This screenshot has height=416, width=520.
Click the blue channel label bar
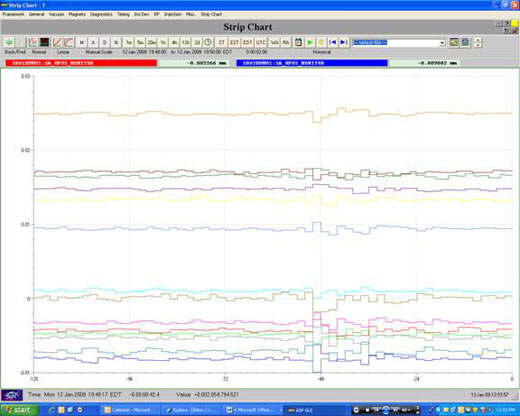(312, 63)
